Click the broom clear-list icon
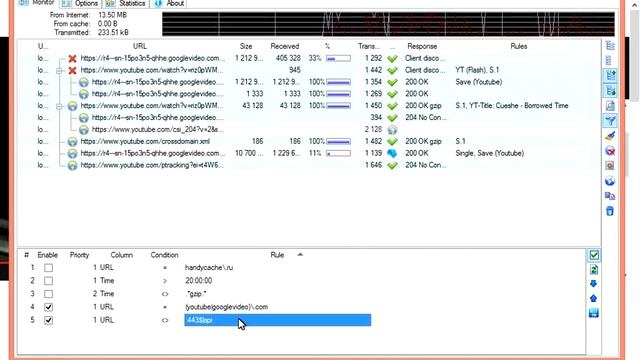Image resolution: width=640 pixels, height=360 pixels. pyautogui.click(x=610, y=136)
